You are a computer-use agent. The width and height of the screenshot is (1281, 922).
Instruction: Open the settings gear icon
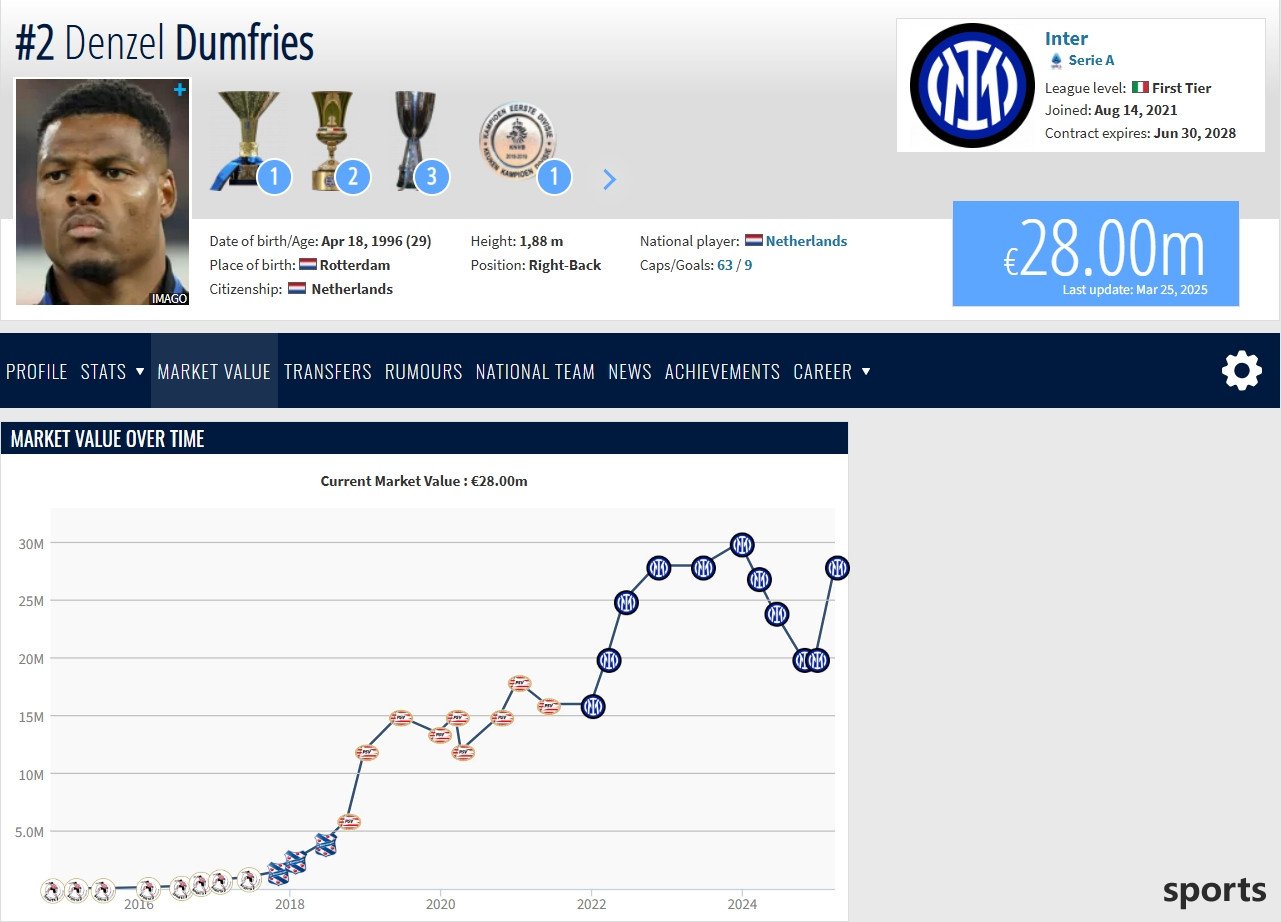[1241, 371]
